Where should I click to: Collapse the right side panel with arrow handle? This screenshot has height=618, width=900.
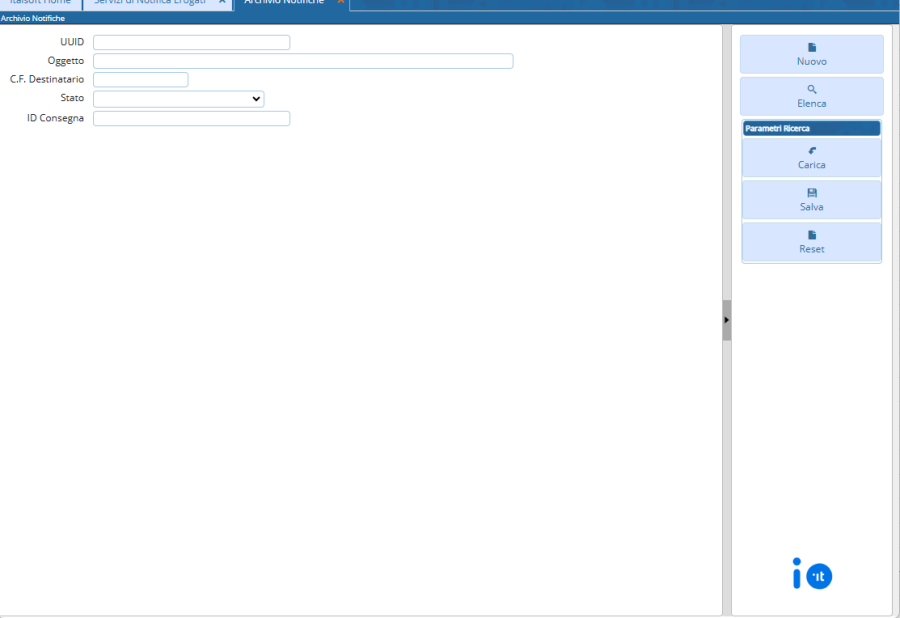(727, 320)
